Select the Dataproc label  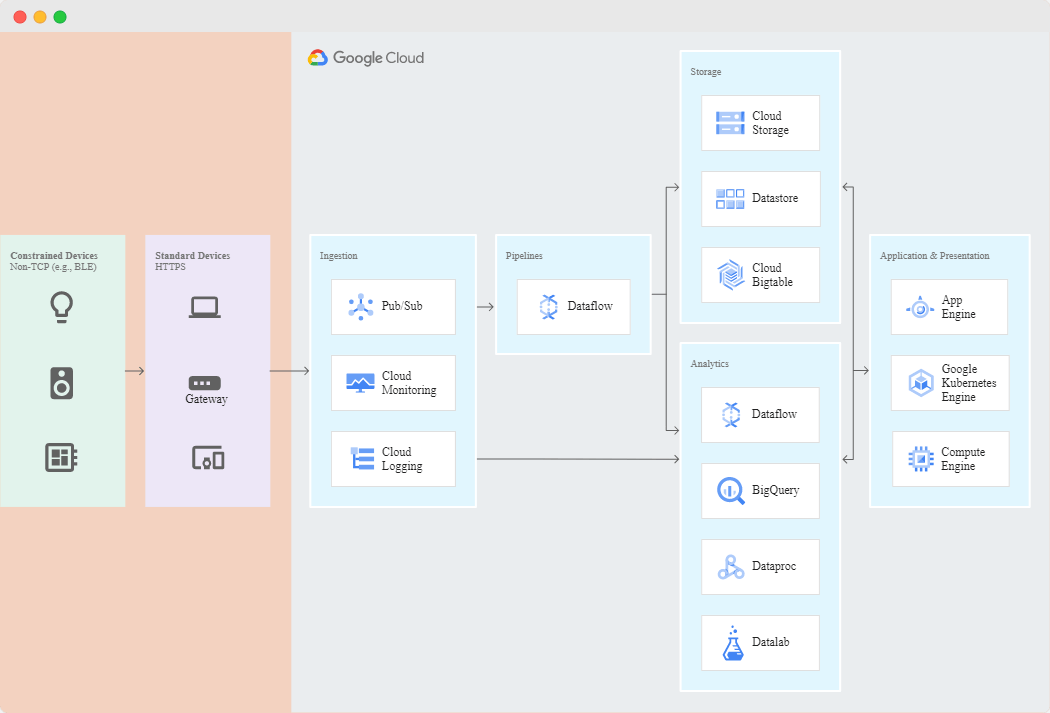click(x=773, y=566)
